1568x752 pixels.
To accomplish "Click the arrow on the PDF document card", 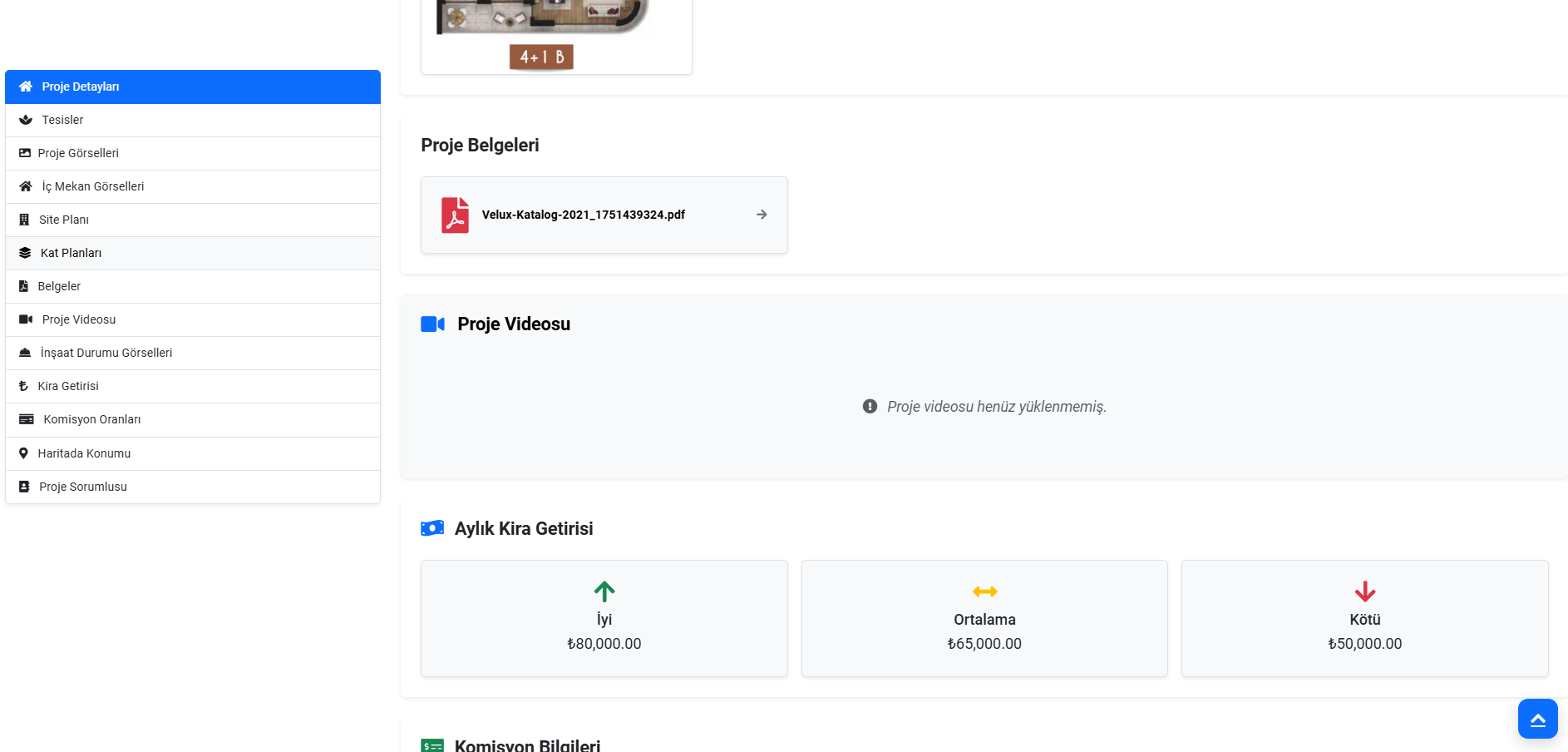I will (x=762, y=215).
